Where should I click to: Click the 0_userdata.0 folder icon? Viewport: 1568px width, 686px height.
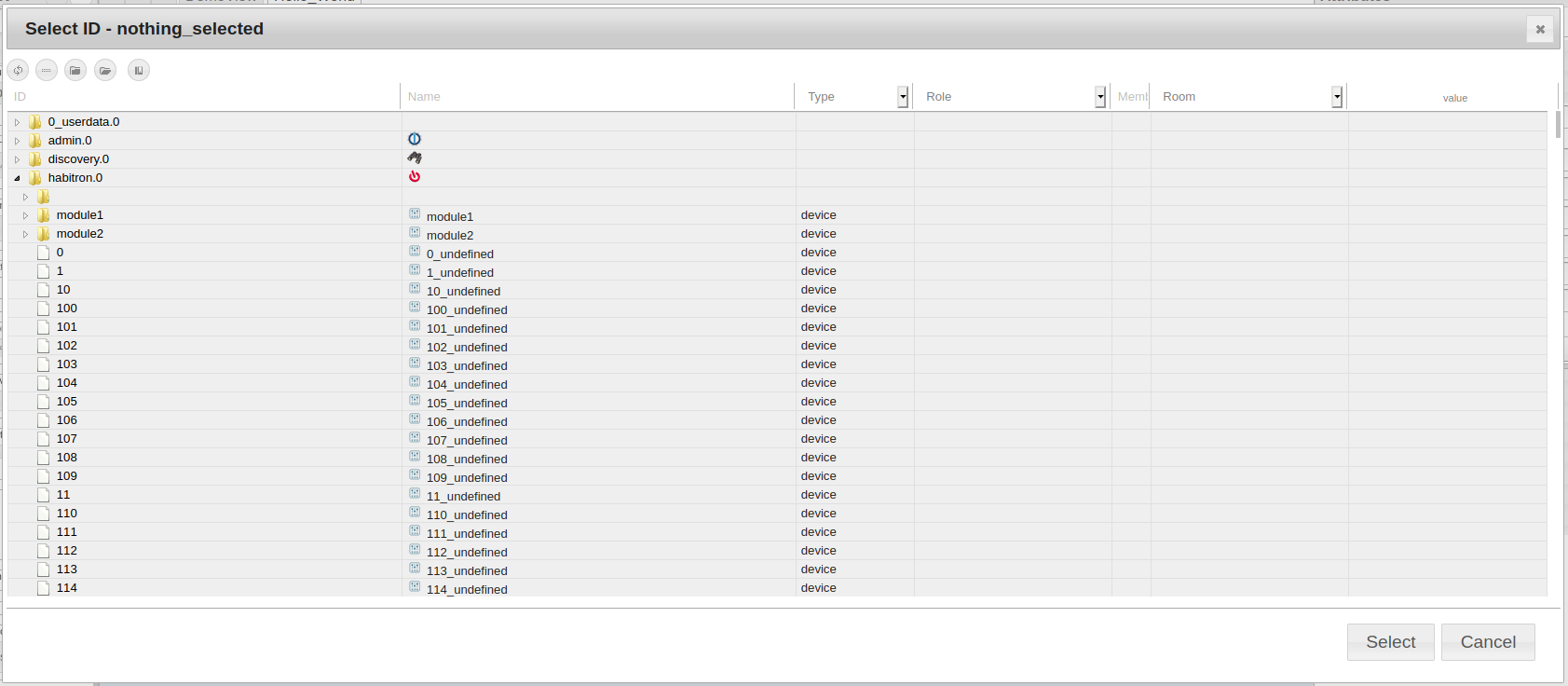point(35,122)
